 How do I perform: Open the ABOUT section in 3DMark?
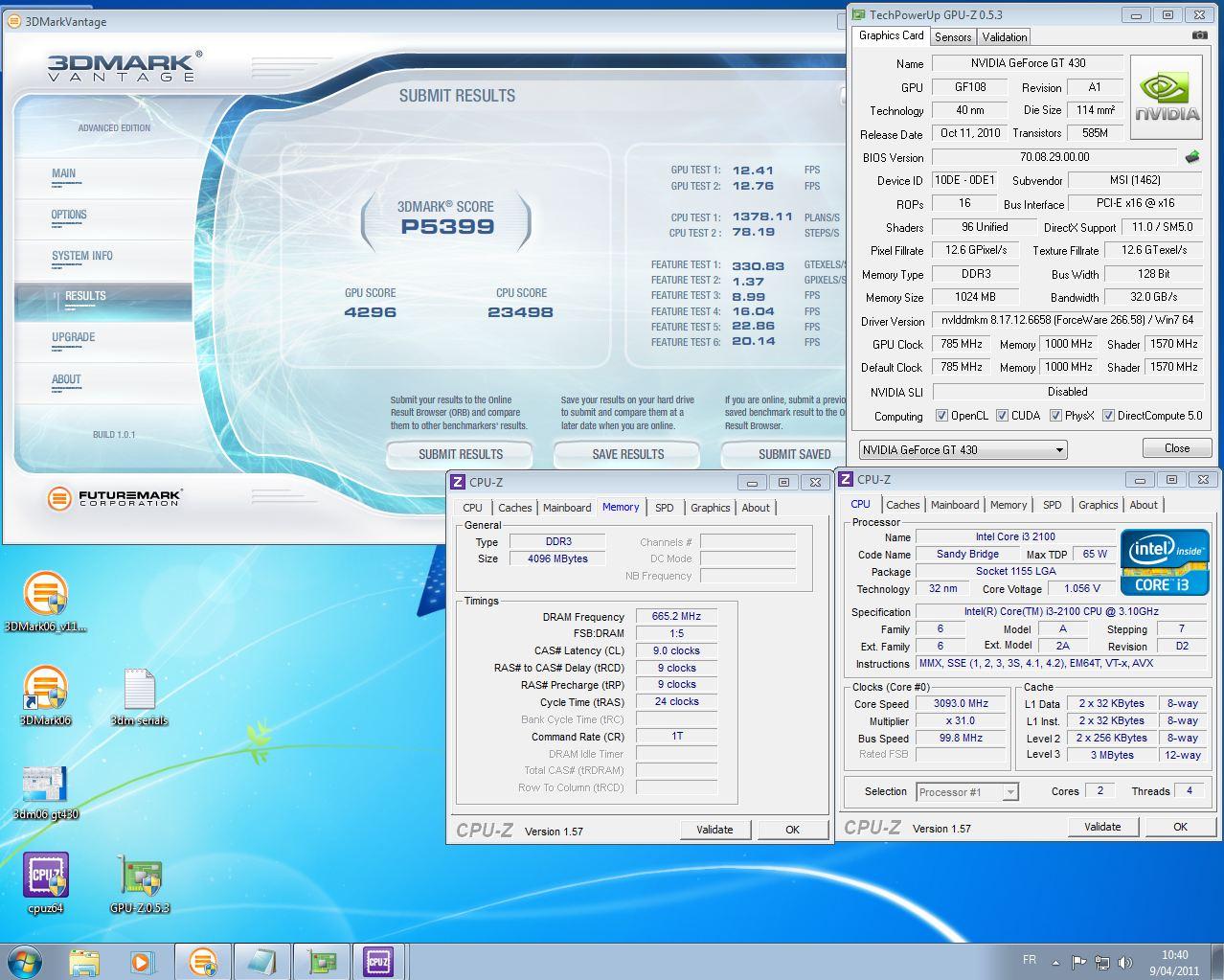(x=66, y=379)
